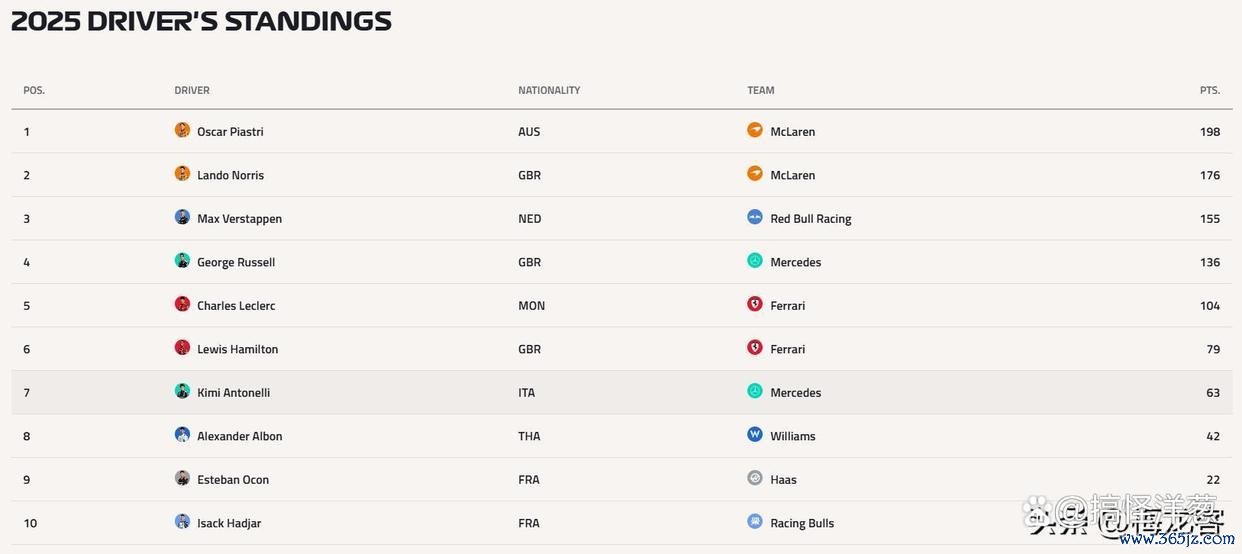This screenshot has width=1242, height=554.
Task: Click the Racing Bulls team logo
Action: point(755,522)
